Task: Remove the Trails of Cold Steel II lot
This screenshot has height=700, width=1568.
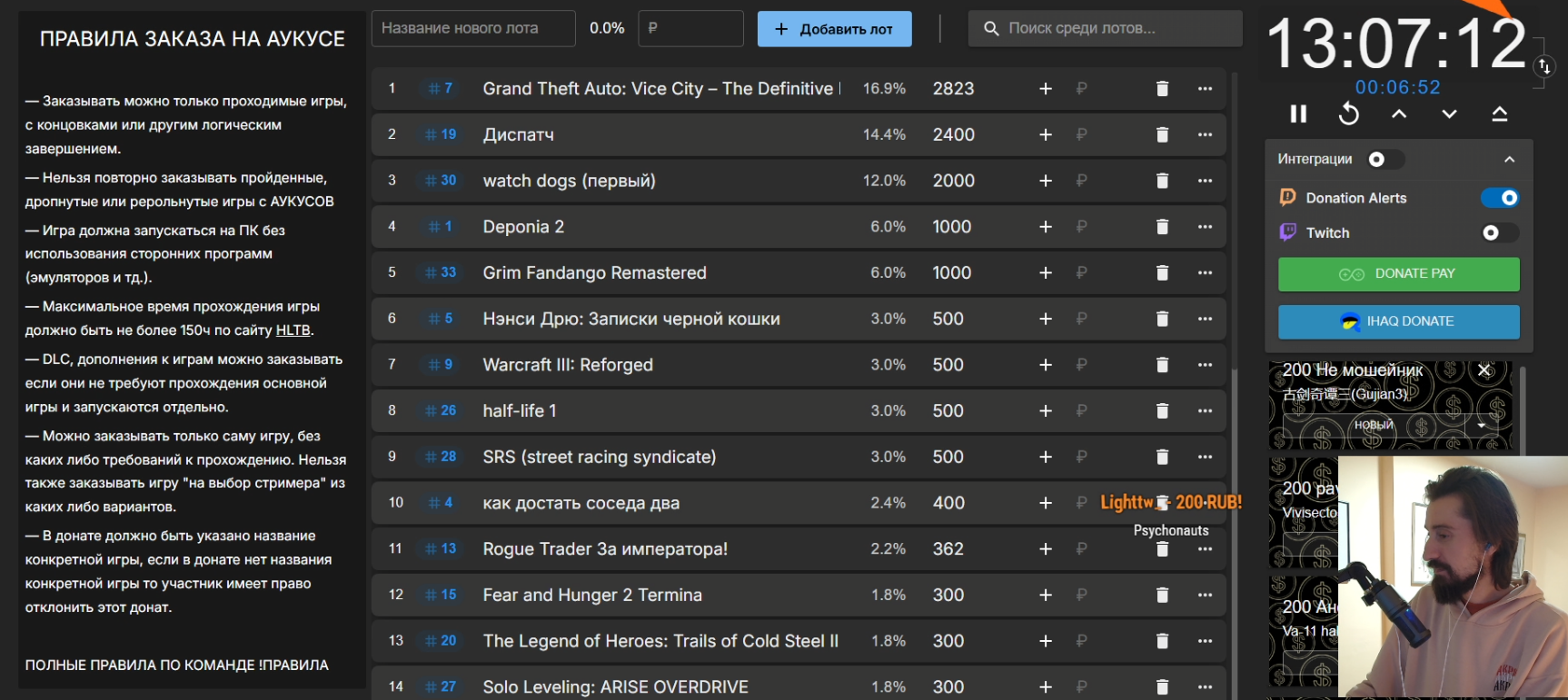Action: pos(1162,641)
